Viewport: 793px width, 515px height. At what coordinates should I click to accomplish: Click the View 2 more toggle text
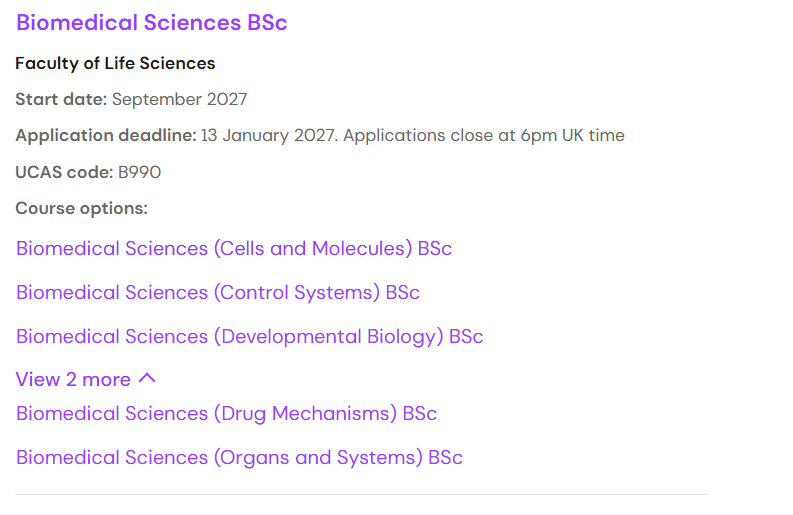(x=73, y=380)
